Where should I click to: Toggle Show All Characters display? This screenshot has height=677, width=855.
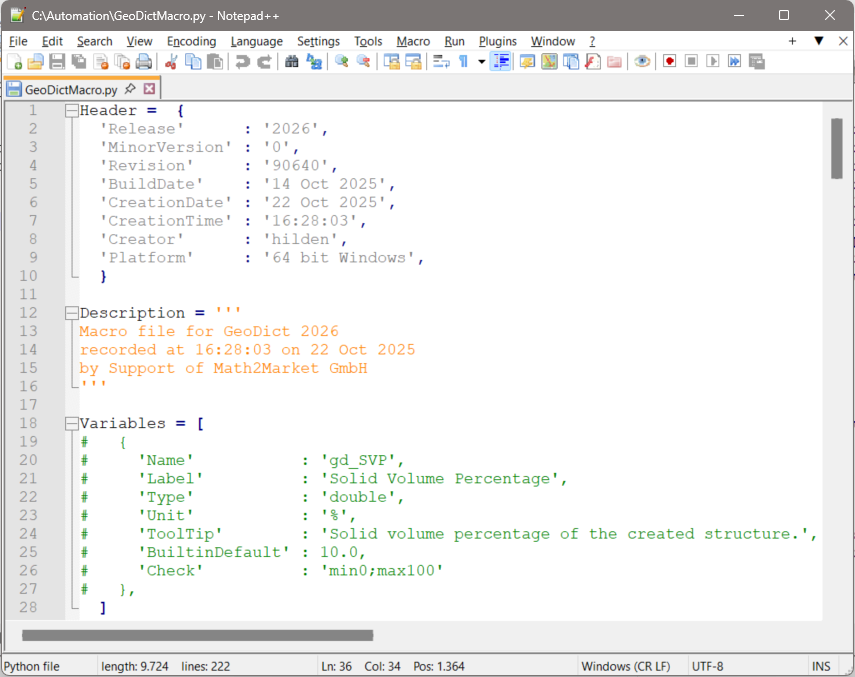(x=462, y=61)
